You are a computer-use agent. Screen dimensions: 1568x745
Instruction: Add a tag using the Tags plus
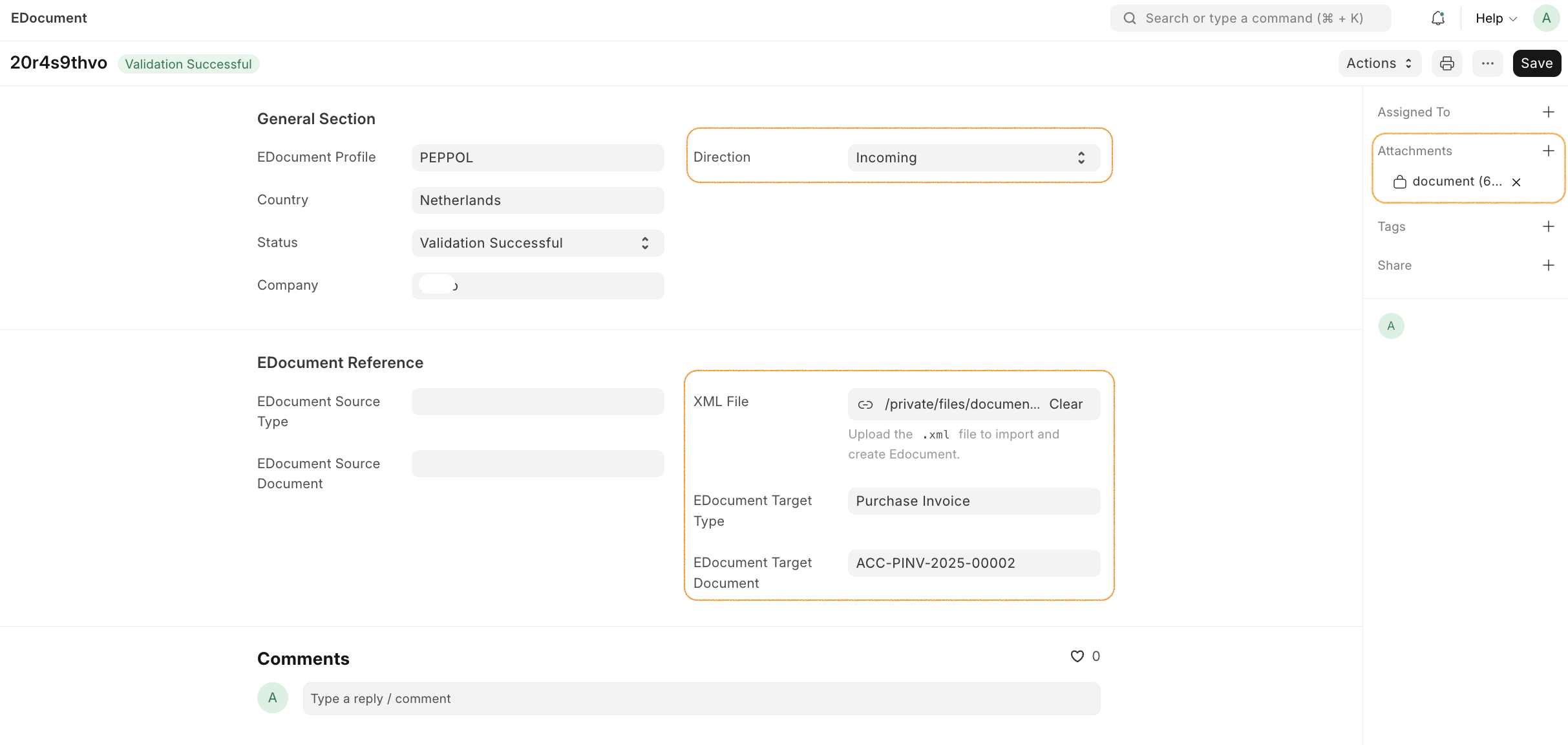pyautogui.click(x=1548, y=226)
